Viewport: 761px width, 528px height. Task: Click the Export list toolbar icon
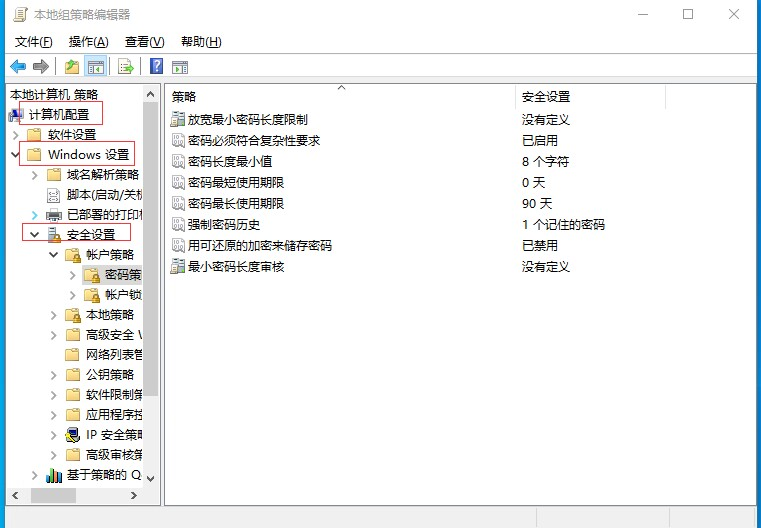coord(126,67)
